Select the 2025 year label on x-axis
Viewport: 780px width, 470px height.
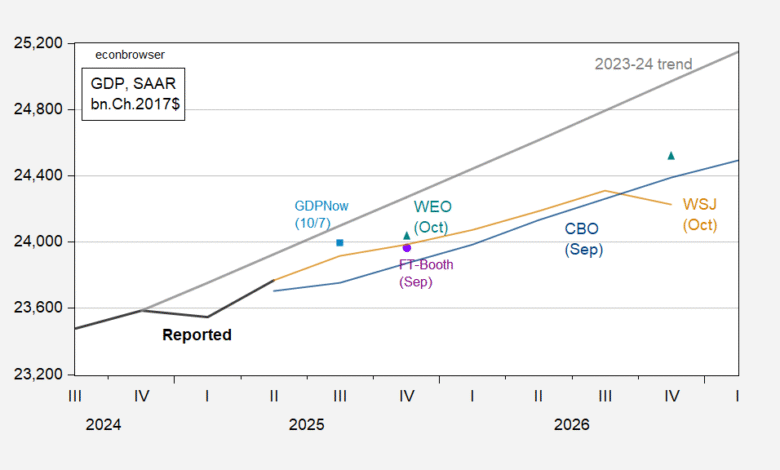tap(306, 424)
